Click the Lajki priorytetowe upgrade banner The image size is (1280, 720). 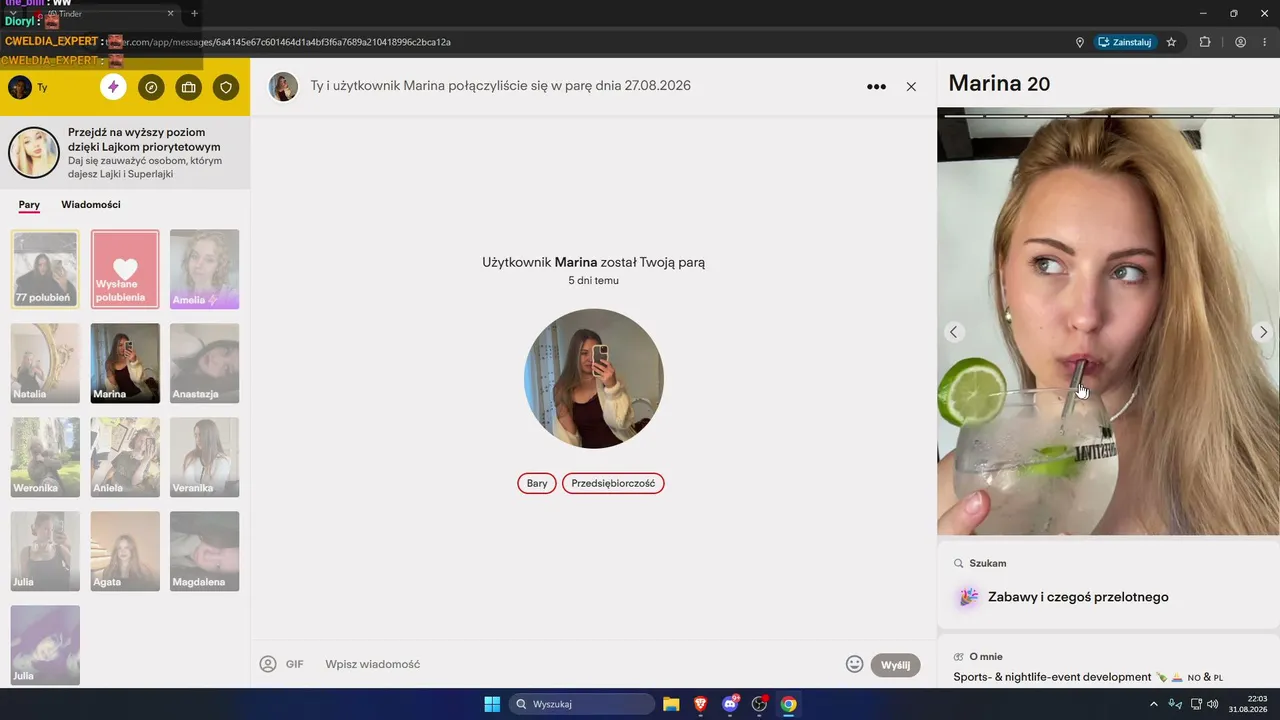pyautogui.click(x=125, y=153)
